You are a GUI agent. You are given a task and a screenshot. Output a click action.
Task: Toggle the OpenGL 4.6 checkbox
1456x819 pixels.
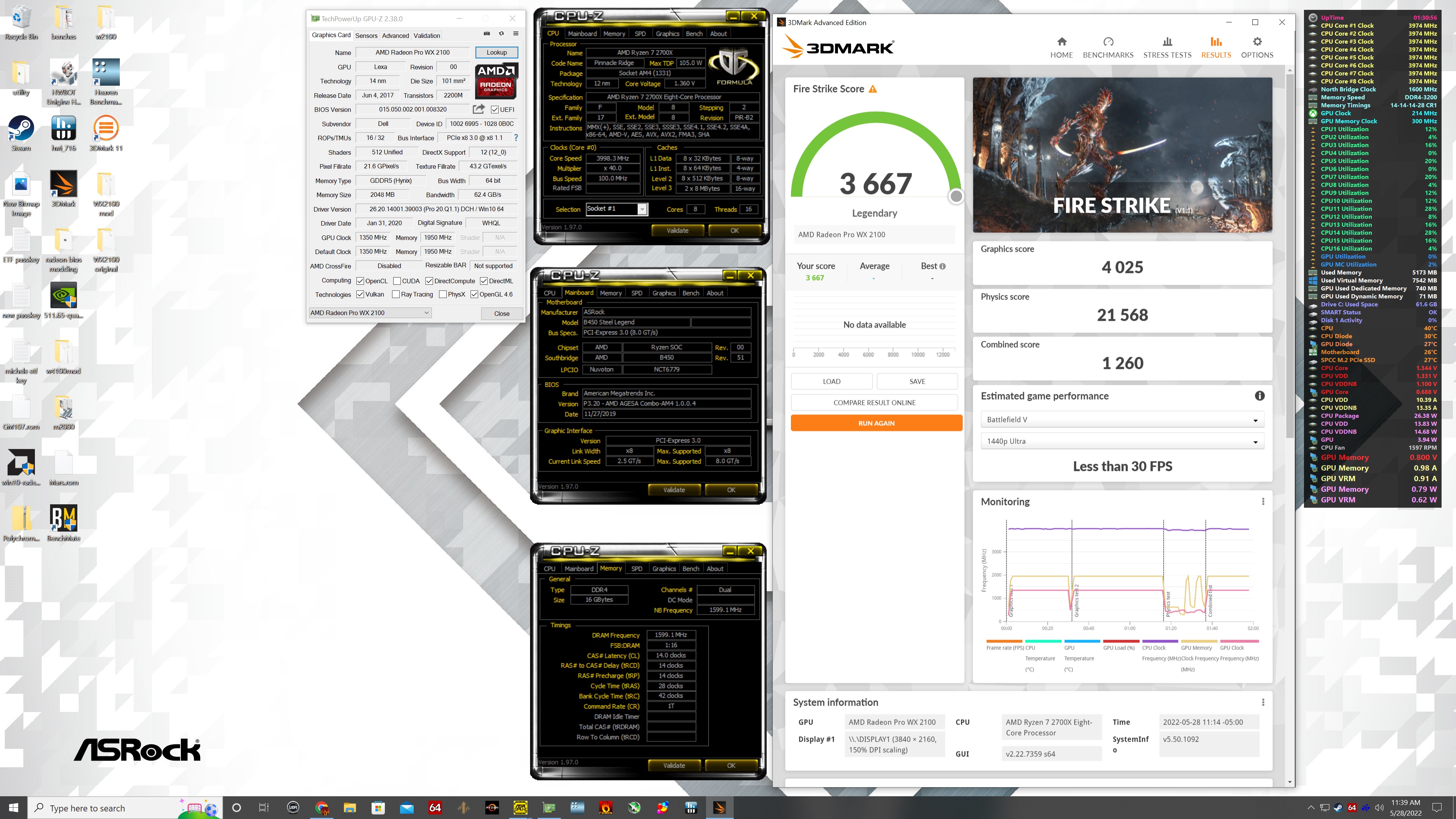coord(474,295)
